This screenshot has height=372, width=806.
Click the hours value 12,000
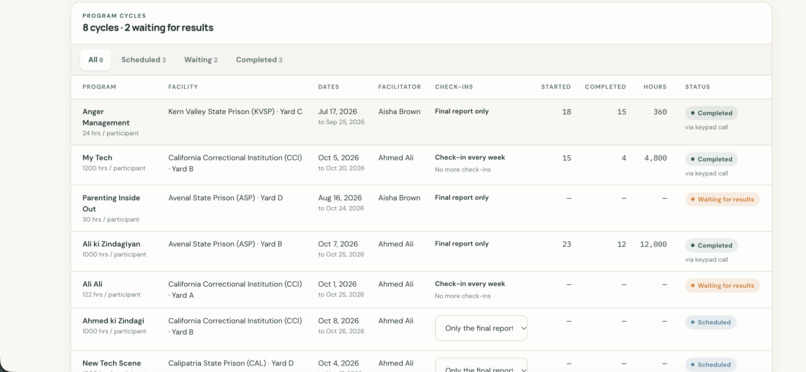pyautogui.click(x=653, y=245)
